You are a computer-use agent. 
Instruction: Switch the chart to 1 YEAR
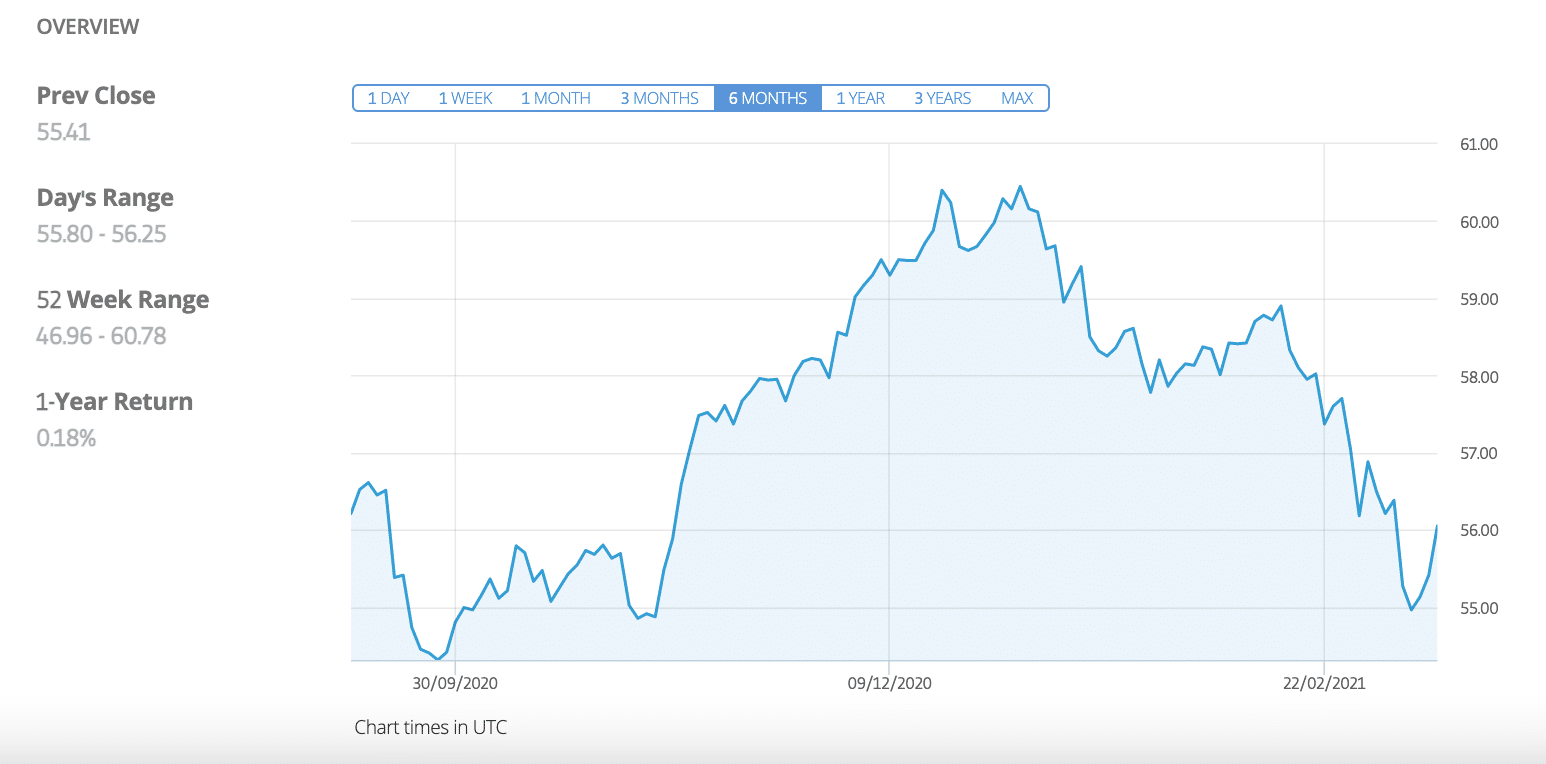(x=860, y=98)
